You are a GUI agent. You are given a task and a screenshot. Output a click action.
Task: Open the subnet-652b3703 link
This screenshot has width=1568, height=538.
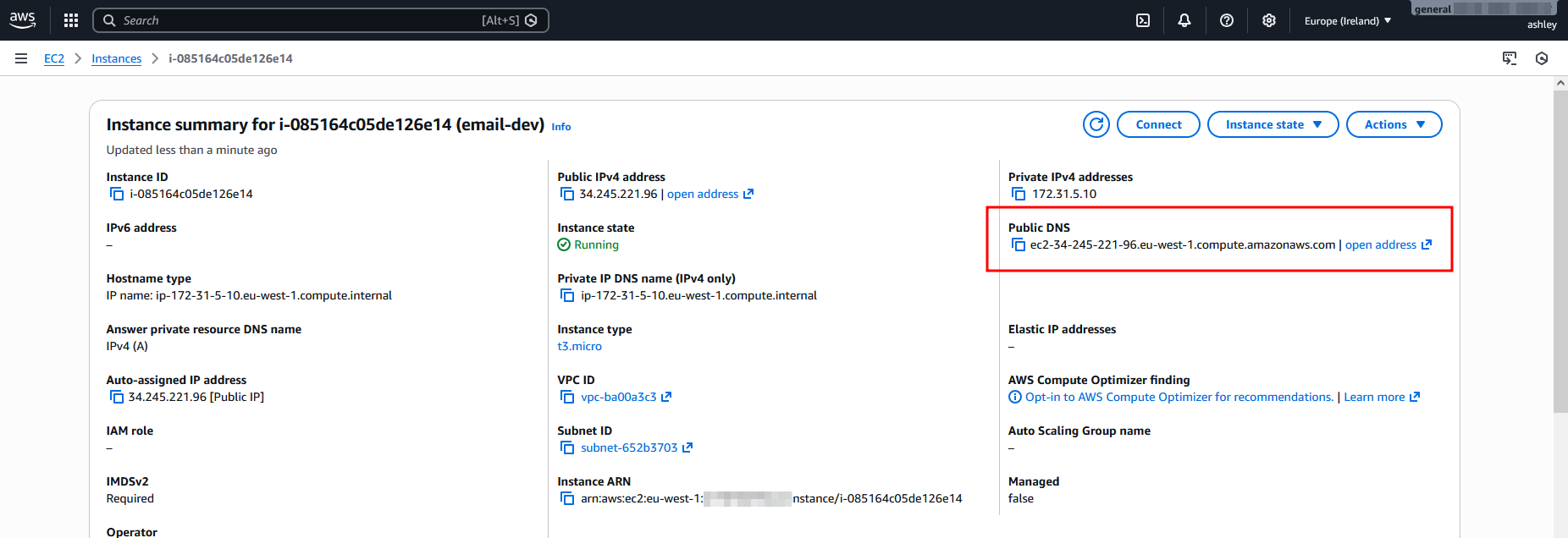629,447
